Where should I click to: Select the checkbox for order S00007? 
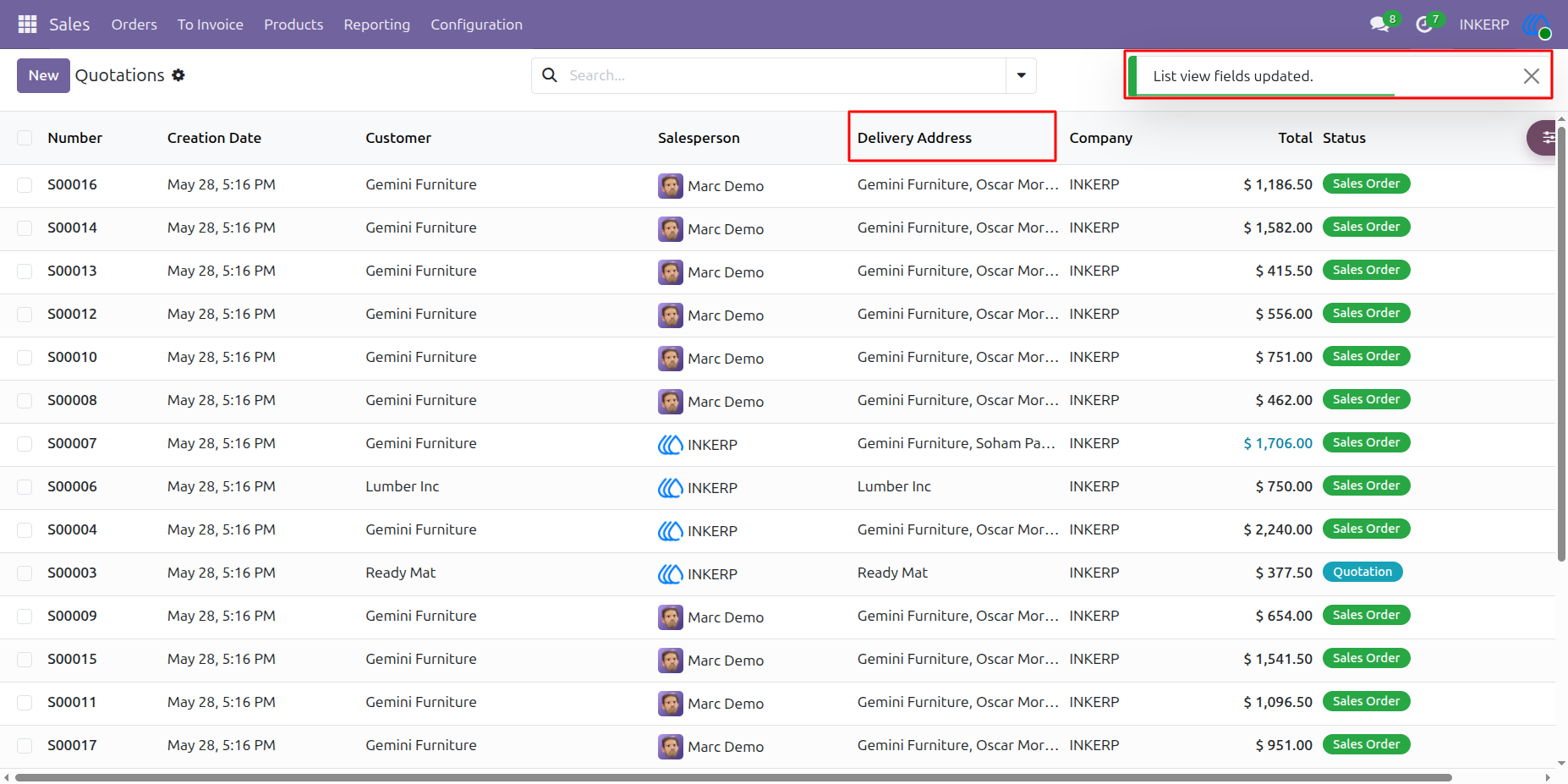click(25, 444)
